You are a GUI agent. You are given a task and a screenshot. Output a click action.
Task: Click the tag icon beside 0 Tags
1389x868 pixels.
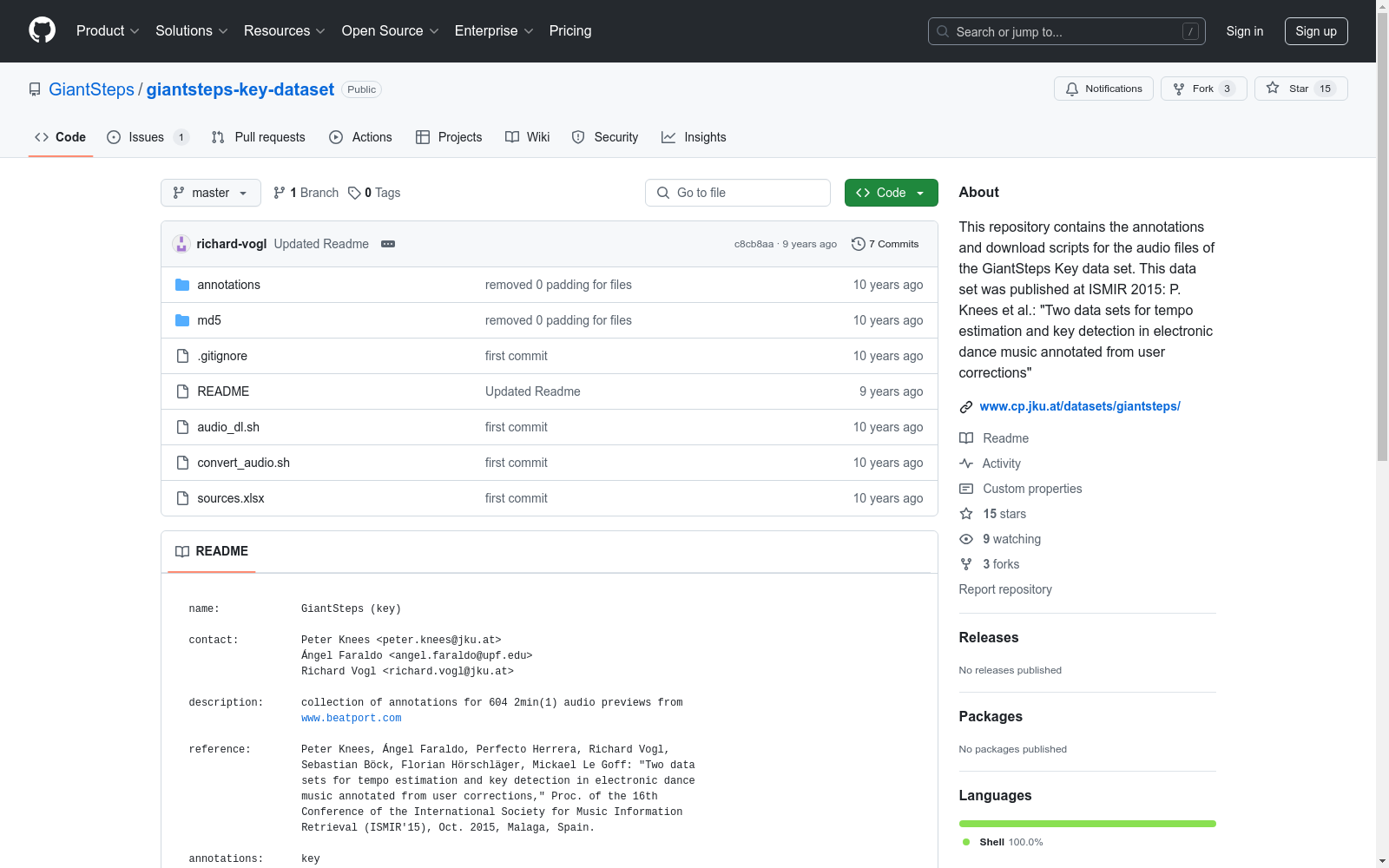tap(354, 193)
